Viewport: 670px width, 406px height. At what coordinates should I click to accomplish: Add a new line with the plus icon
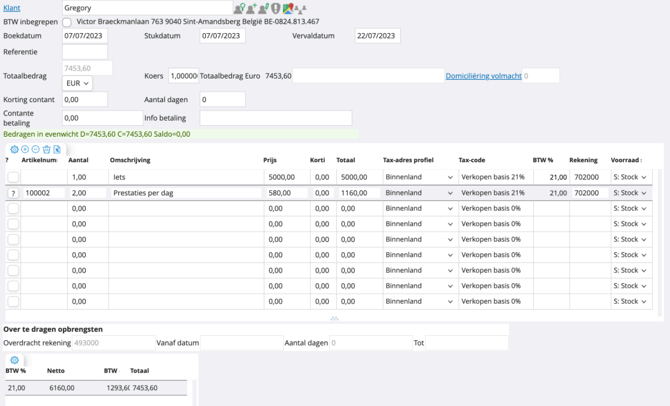(x=25, y=149)
